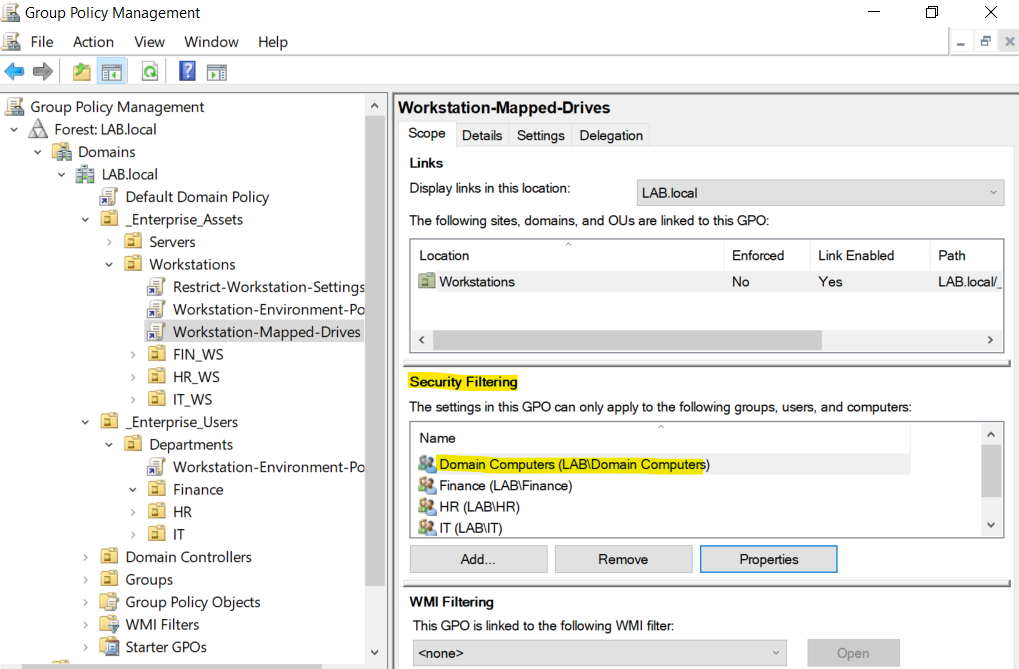Toggle the Show/Hide Console Tree icon

tap(111, 72)
